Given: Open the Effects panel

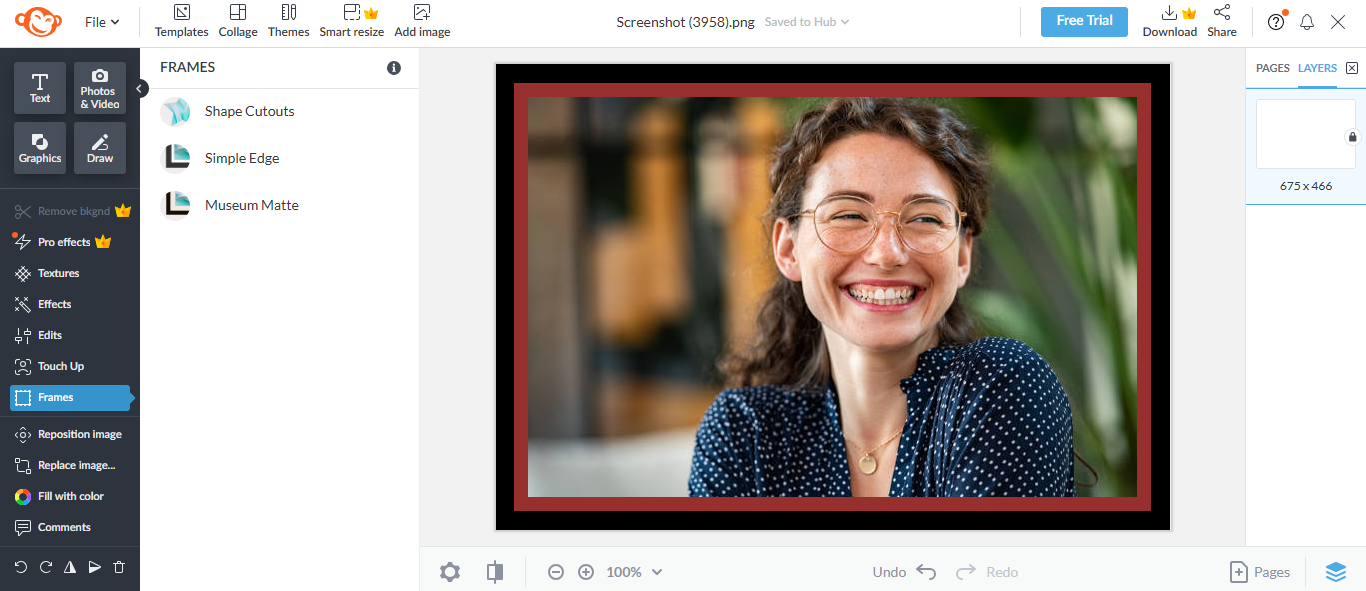Looking at the screenshot, I should pos(56,304).
